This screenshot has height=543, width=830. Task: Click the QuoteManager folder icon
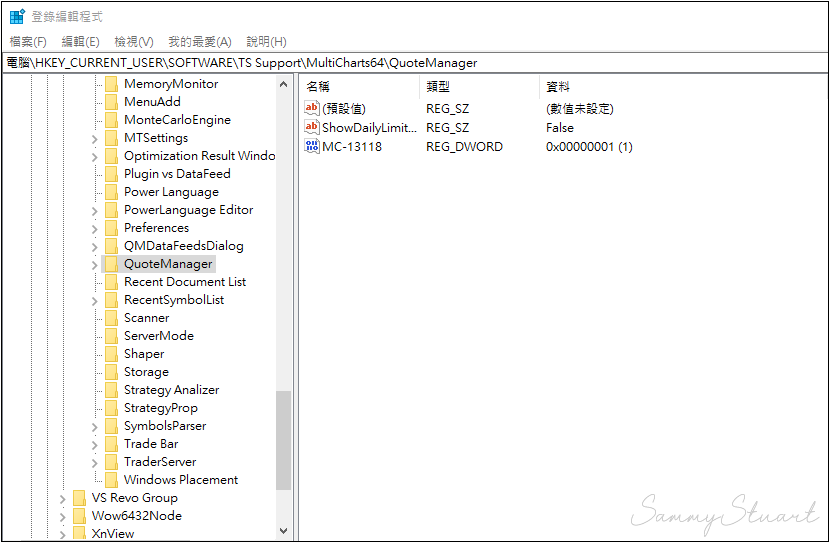[x=111, y=264]
